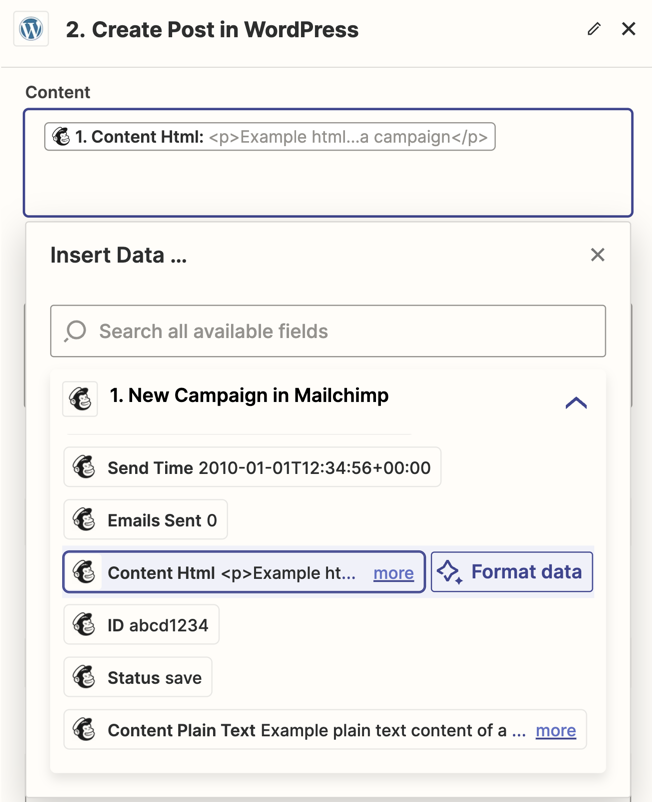Click the search magnifier icon
Image resolution: width=652 pixels, height=802 pixels.
pyautogui.click(x=76, y=331)
